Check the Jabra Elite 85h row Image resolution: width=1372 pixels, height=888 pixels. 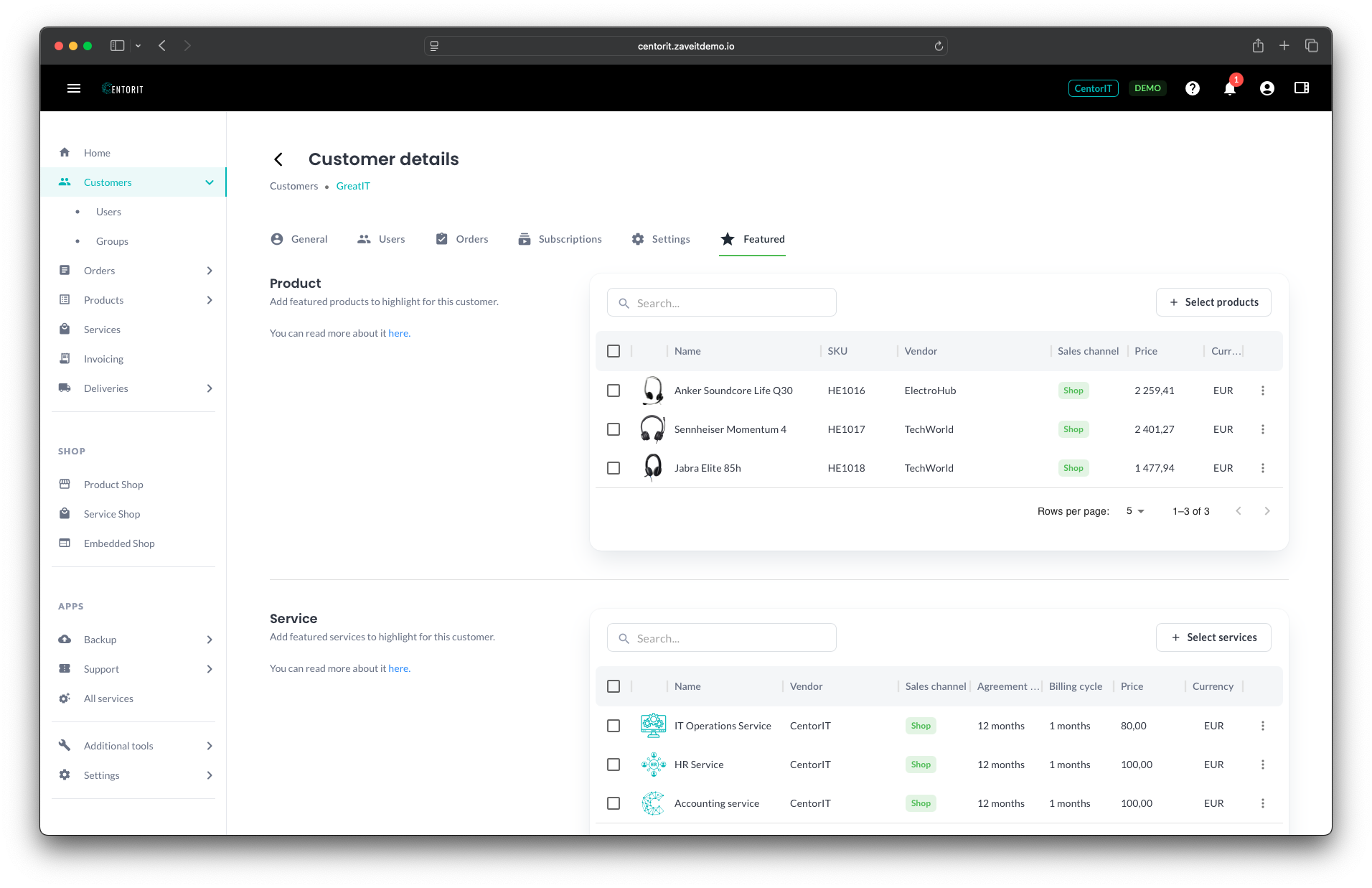(613, 468)
